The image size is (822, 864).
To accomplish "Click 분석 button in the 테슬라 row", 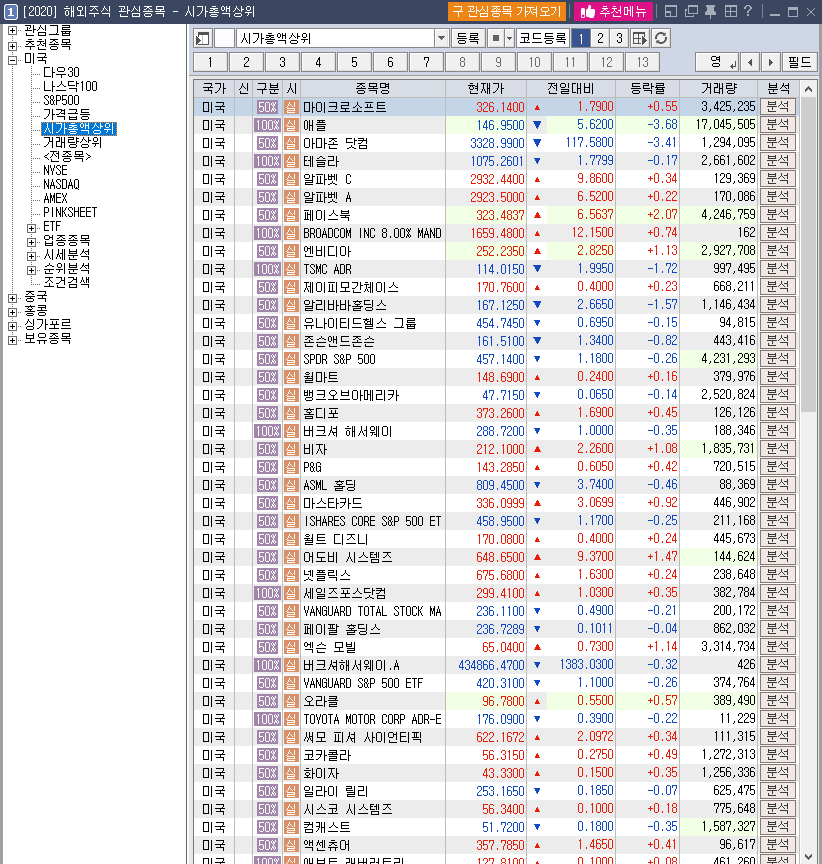I will [x=778, y=160].
